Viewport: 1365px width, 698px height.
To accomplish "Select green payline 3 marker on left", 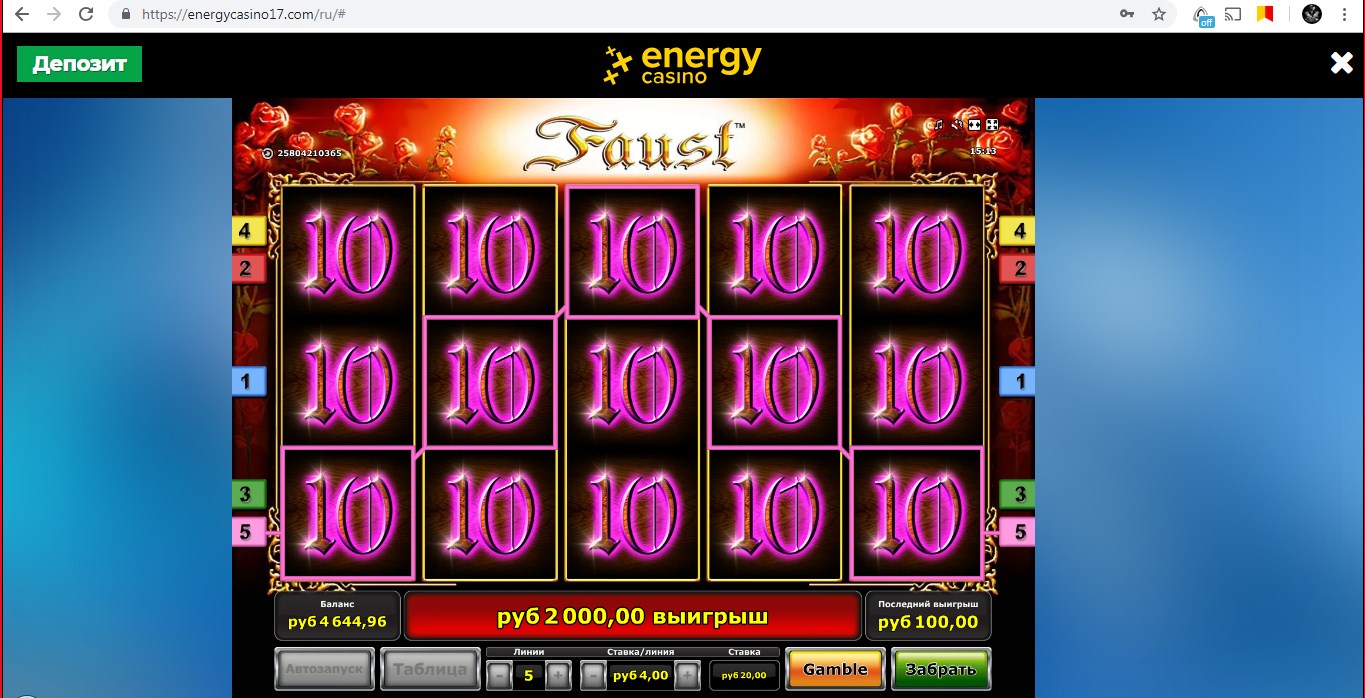I will (x=248, y=494).
